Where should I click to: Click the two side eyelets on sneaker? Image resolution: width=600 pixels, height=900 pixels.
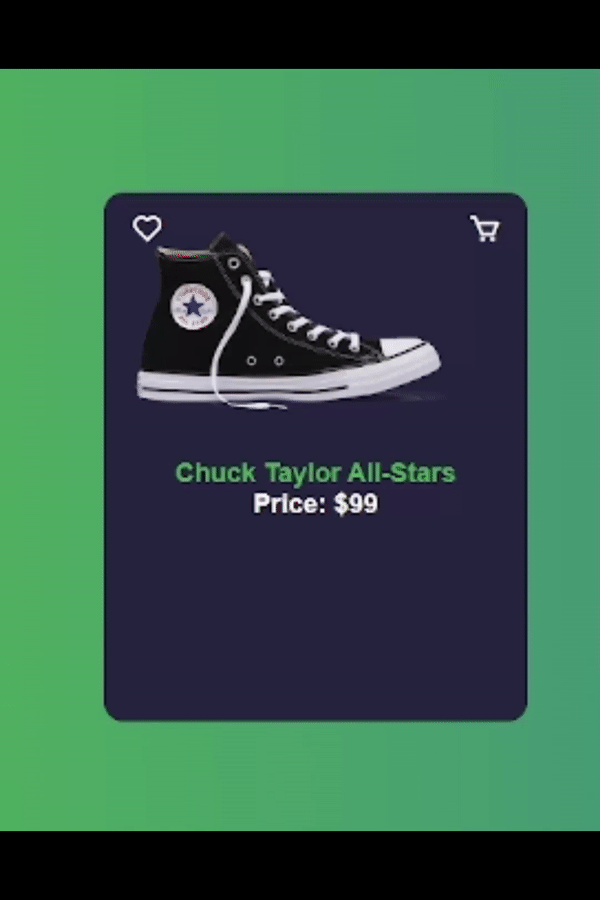(x=265, y=360)
